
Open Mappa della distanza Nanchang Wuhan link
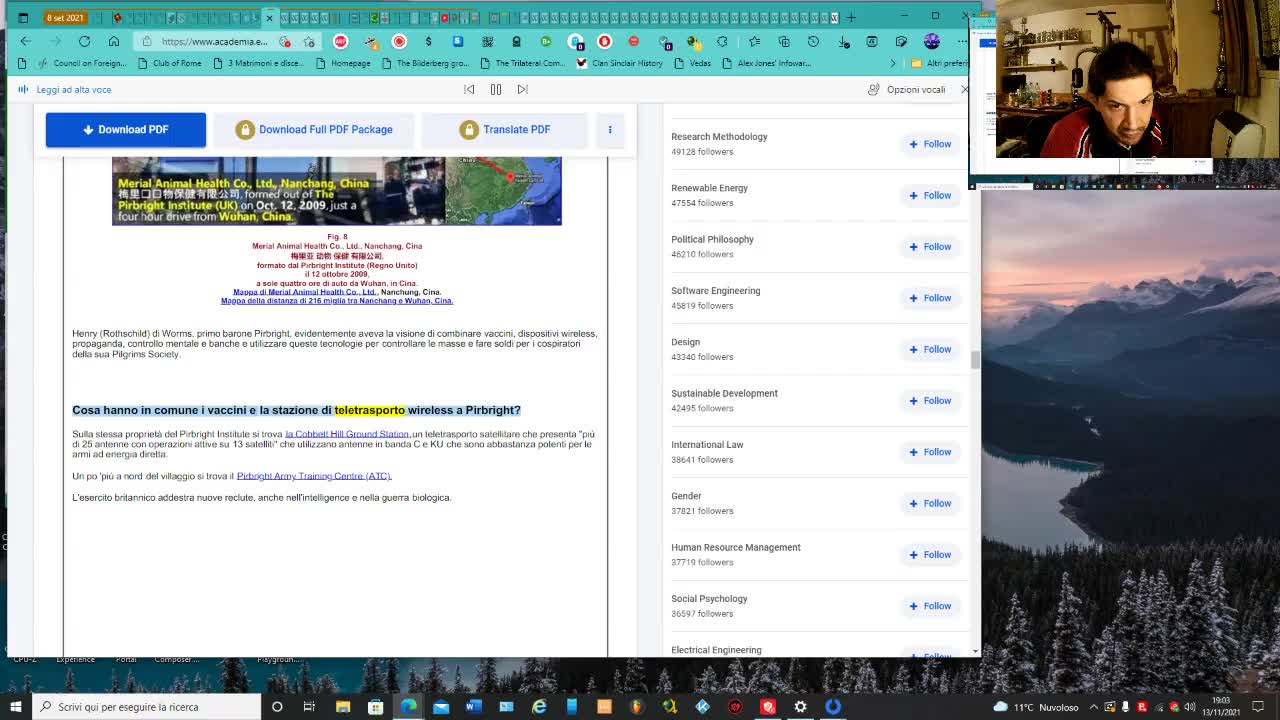(337, 301)
